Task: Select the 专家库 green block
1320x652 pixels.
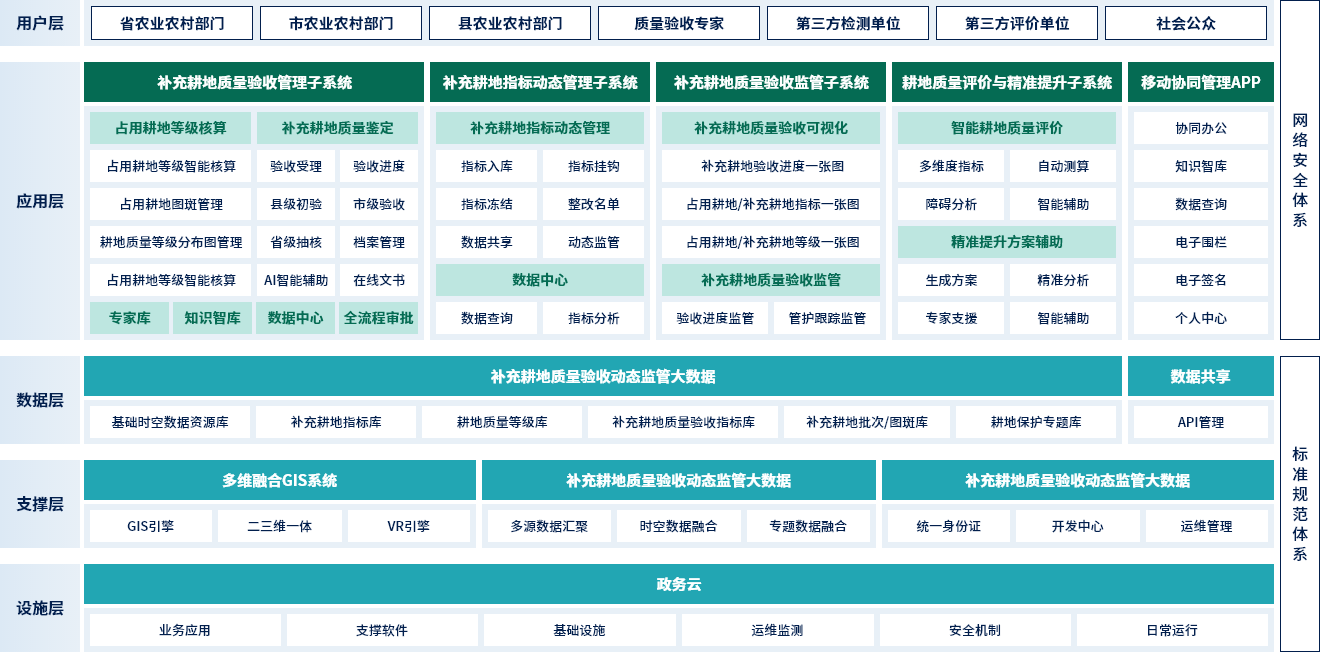Action: pos(130,319)
